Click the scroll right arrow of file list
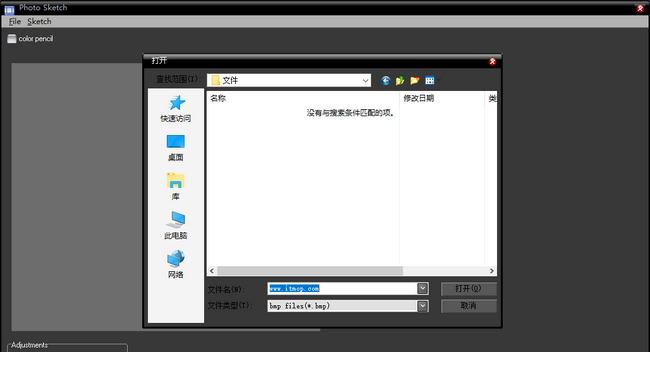The width and height of the screenshot is (650, 366). click(x=492, y=271)
